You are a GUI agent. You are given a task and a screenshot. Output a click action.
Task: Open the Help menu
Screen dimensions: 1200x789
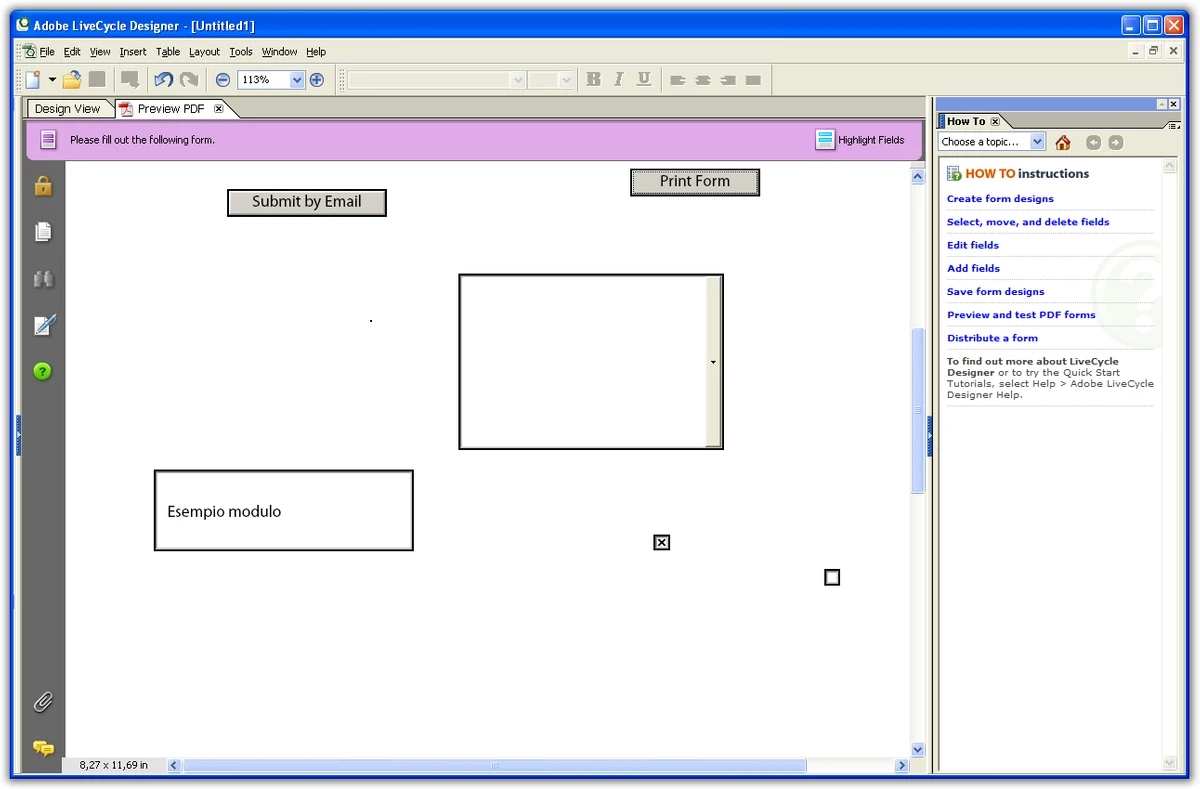(x=316, y=52)
